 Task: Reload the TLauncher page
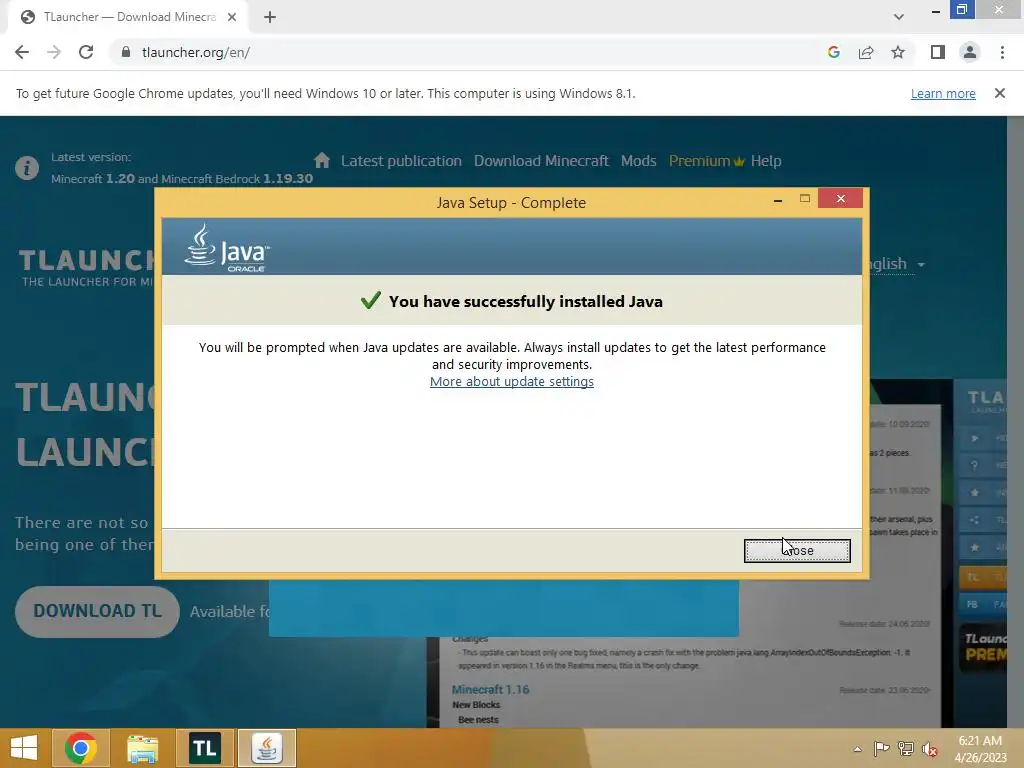pos(86,52)
